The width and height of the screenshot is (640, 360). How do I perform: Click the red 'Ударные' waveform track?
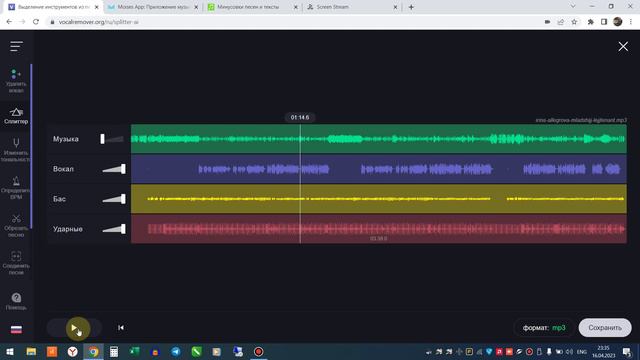point(379,229)
